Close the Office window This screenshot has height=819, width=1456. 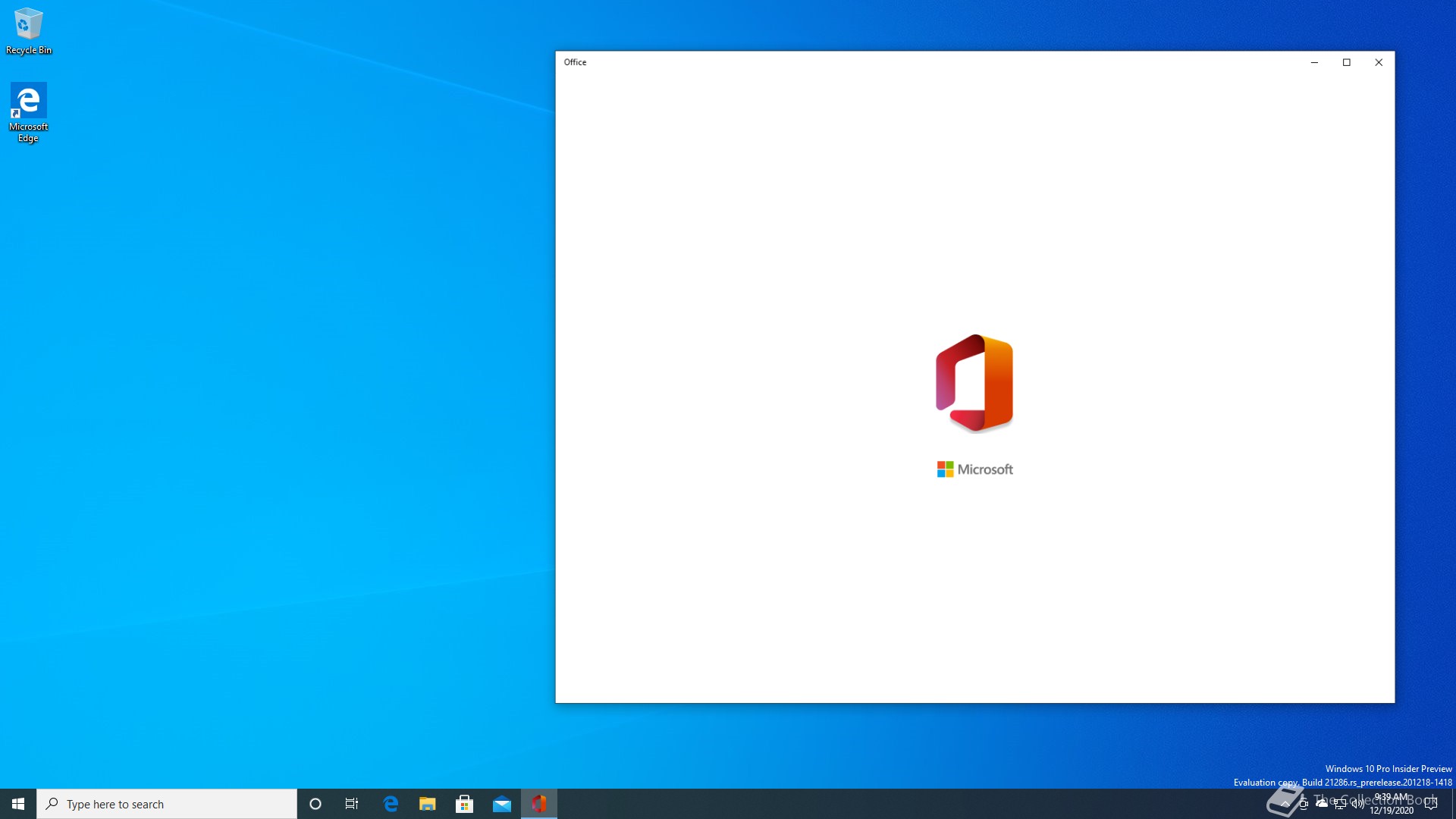1379,62
